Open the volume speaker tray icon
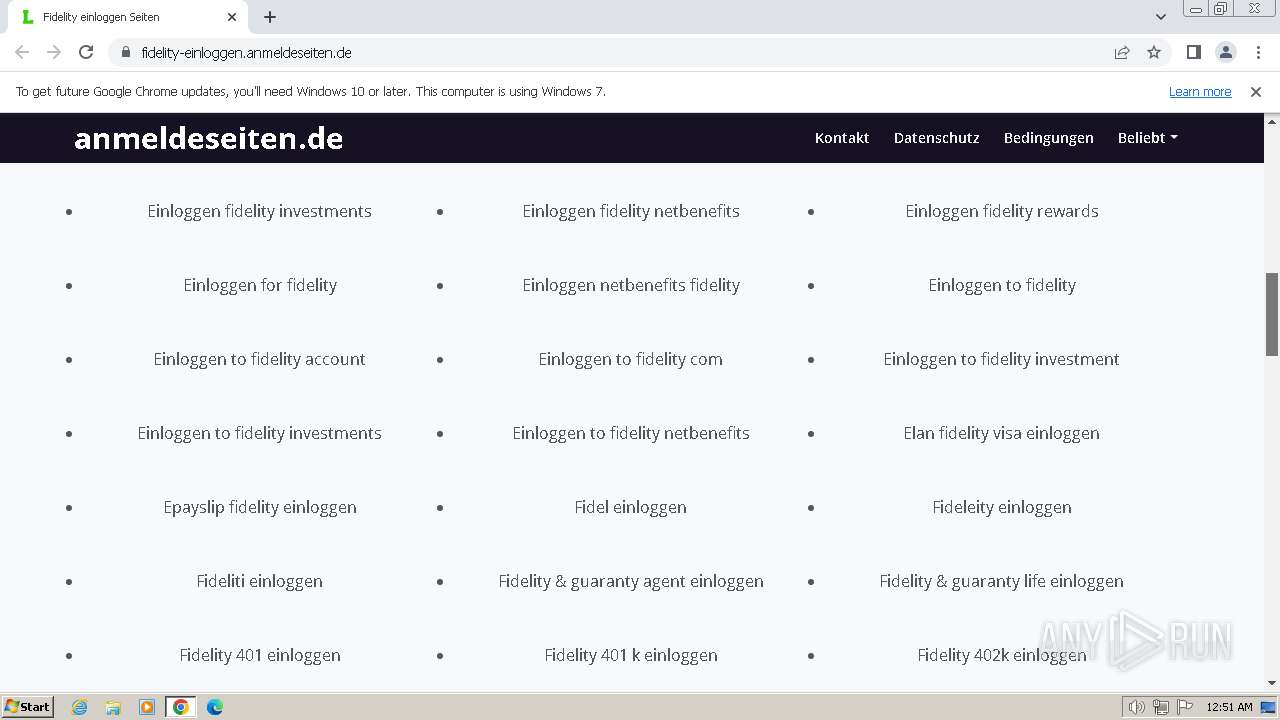1280x720 pixels. click(x=1136, y=707)
